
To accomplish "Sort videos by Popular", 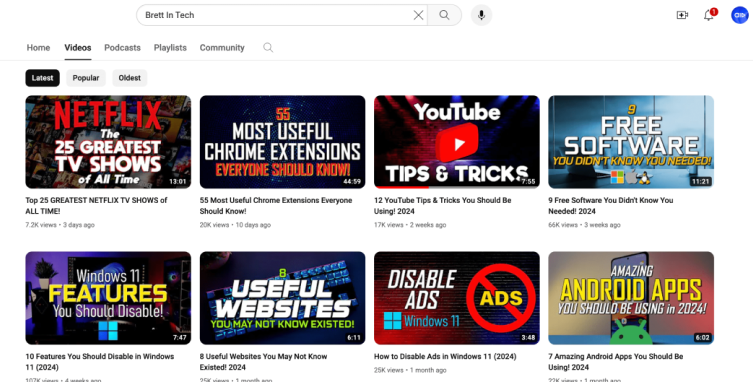I will (x=86, y=78).
